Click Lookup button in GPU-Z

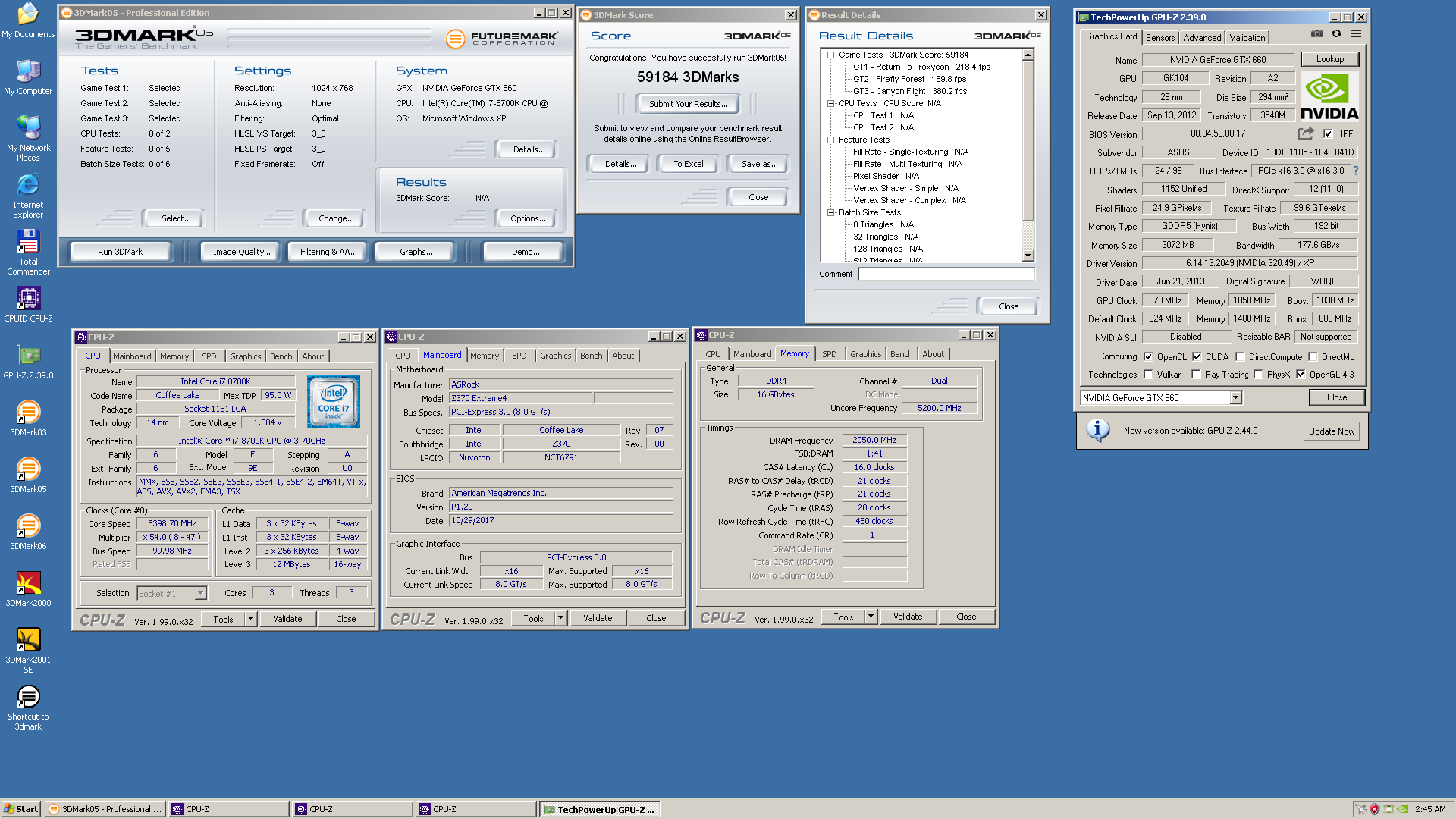1329,59
